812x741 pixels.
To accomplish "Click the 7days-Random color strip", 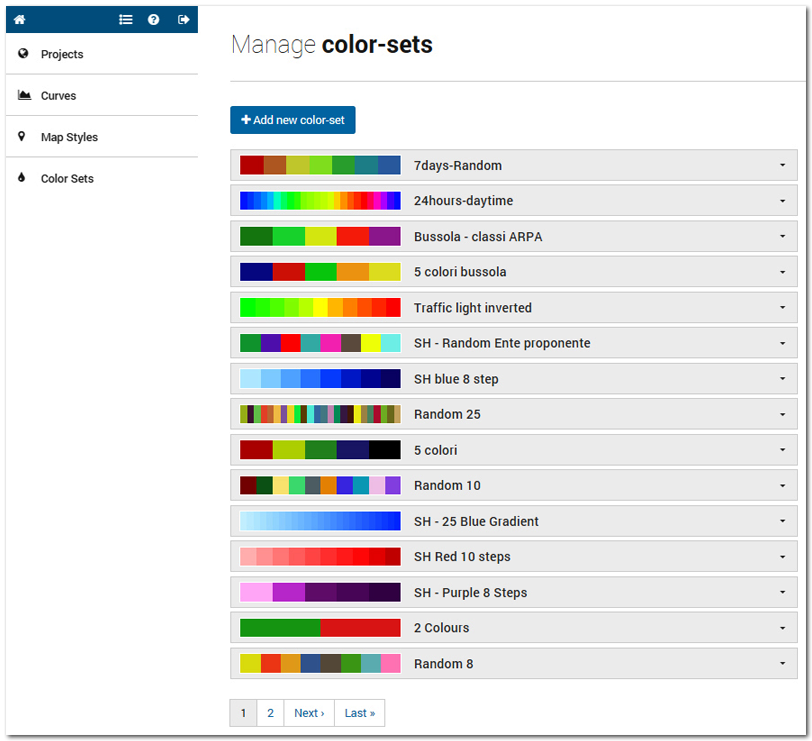I will [320, 165].
